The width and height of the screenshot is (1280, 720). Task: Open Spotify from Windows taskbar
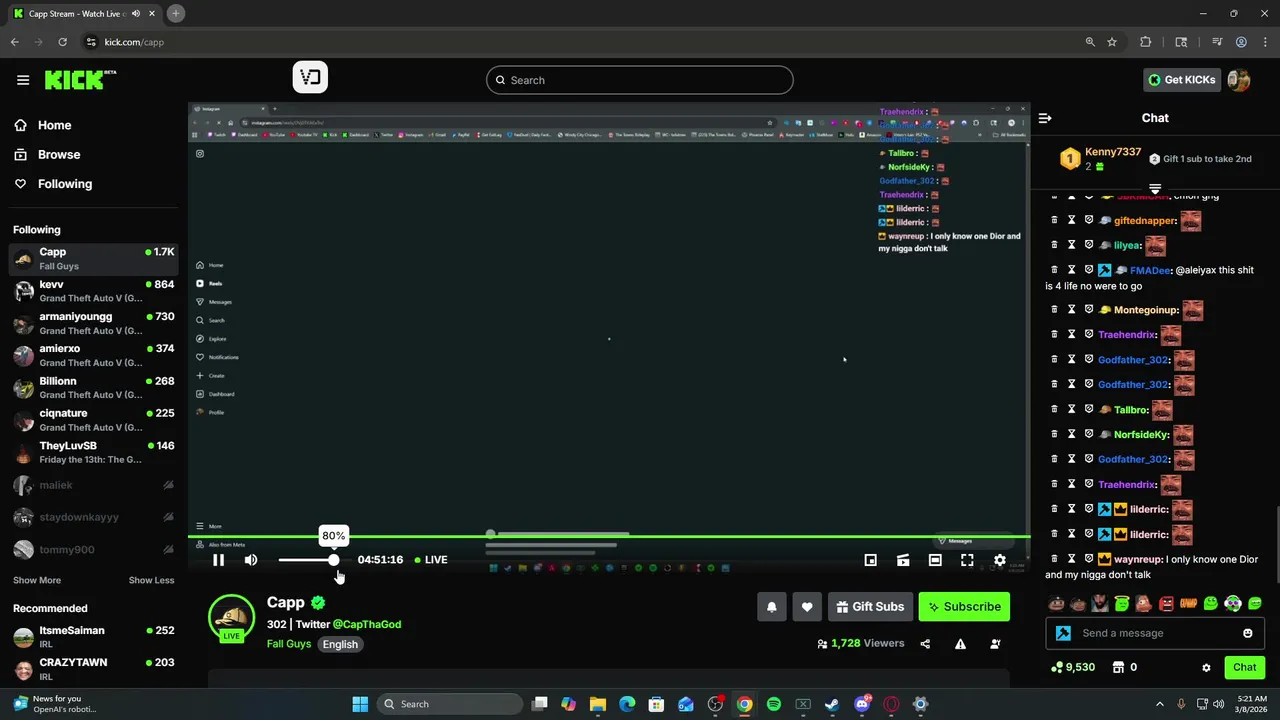click(774, 704)
